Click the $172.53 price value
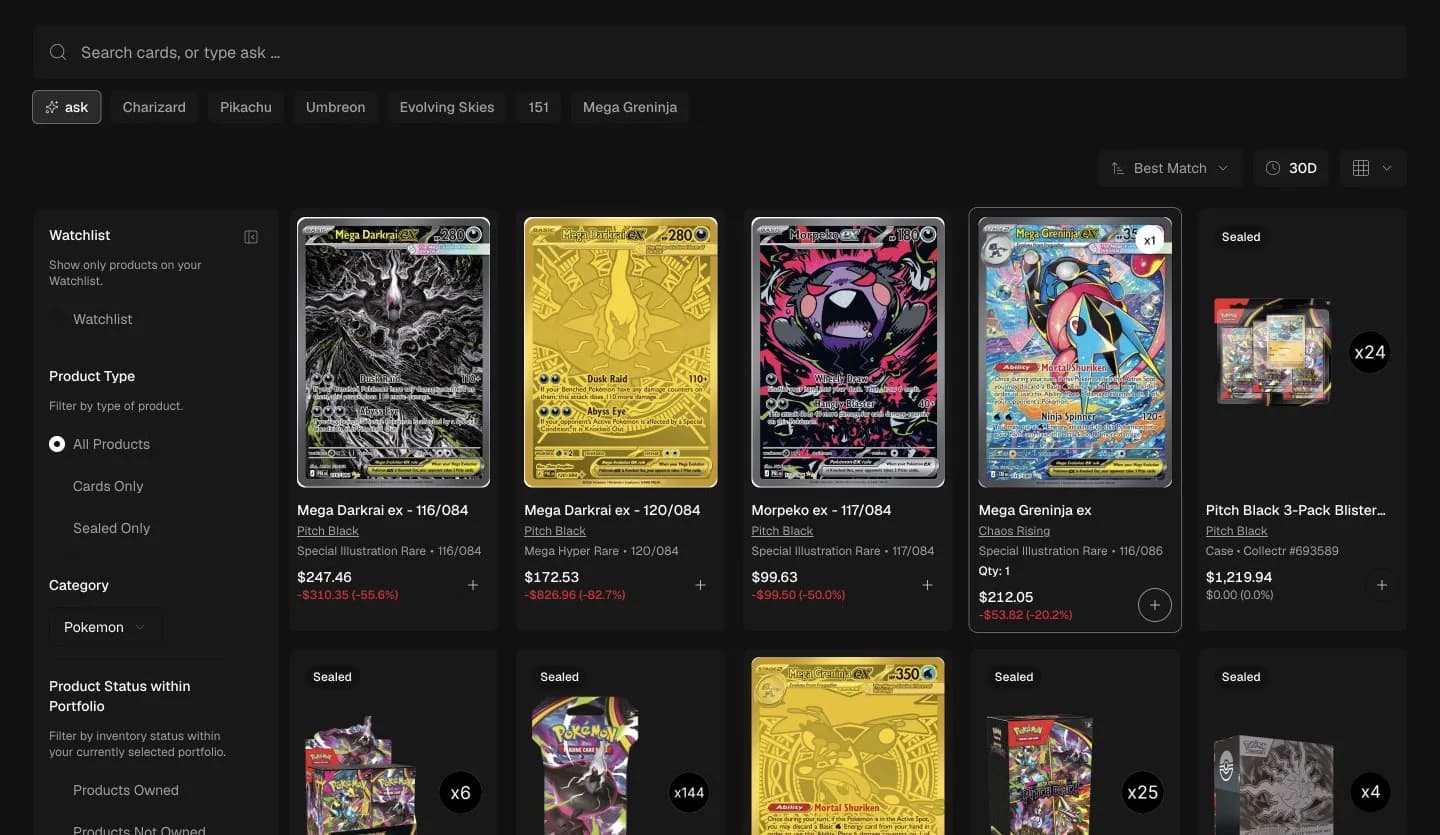This screenshot has height=835, width=1440. [552, 577]
